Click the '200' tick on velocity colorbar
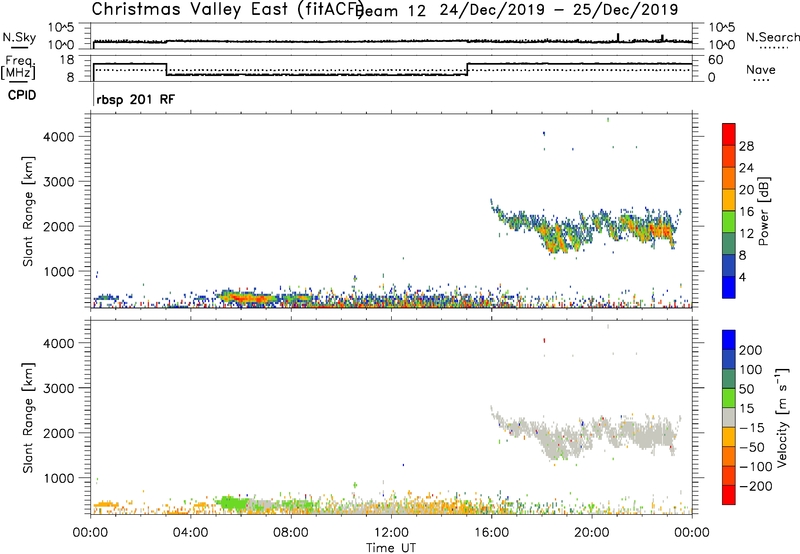This screenshot has width=800, height=554. [x=750, y=350]
